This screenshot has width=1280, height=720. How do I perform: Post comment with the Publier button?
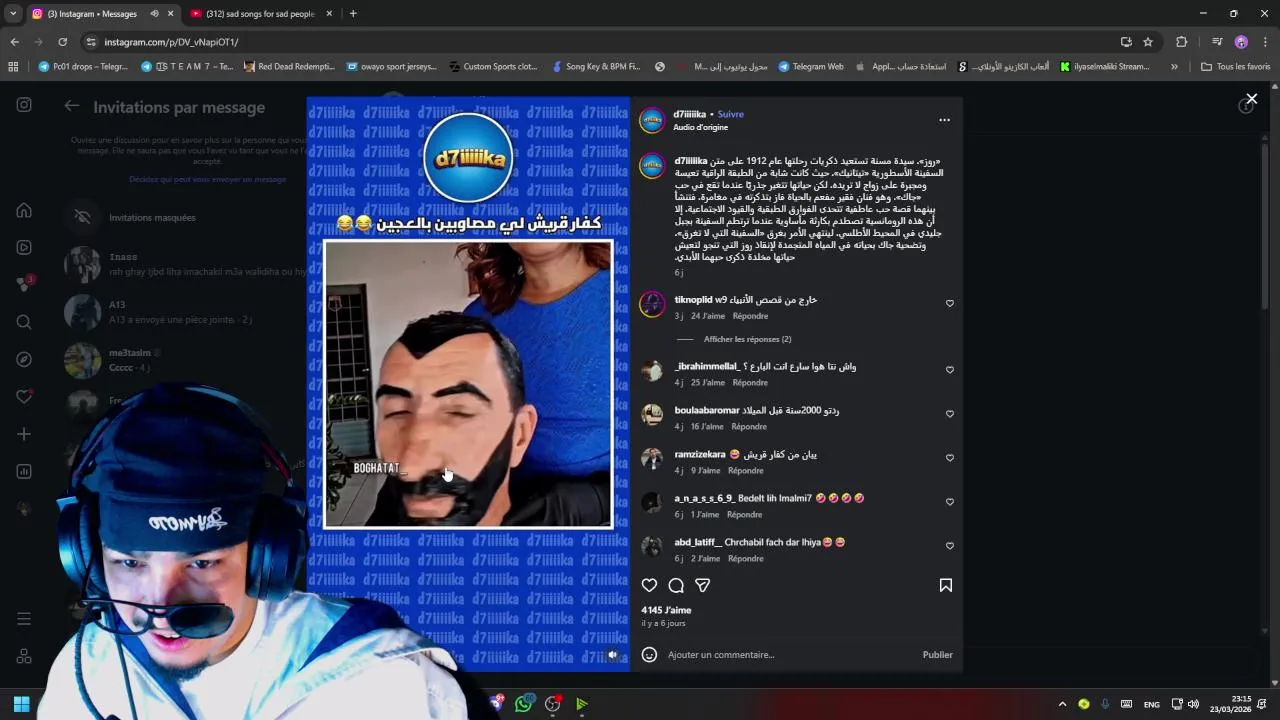click(937, 654)
